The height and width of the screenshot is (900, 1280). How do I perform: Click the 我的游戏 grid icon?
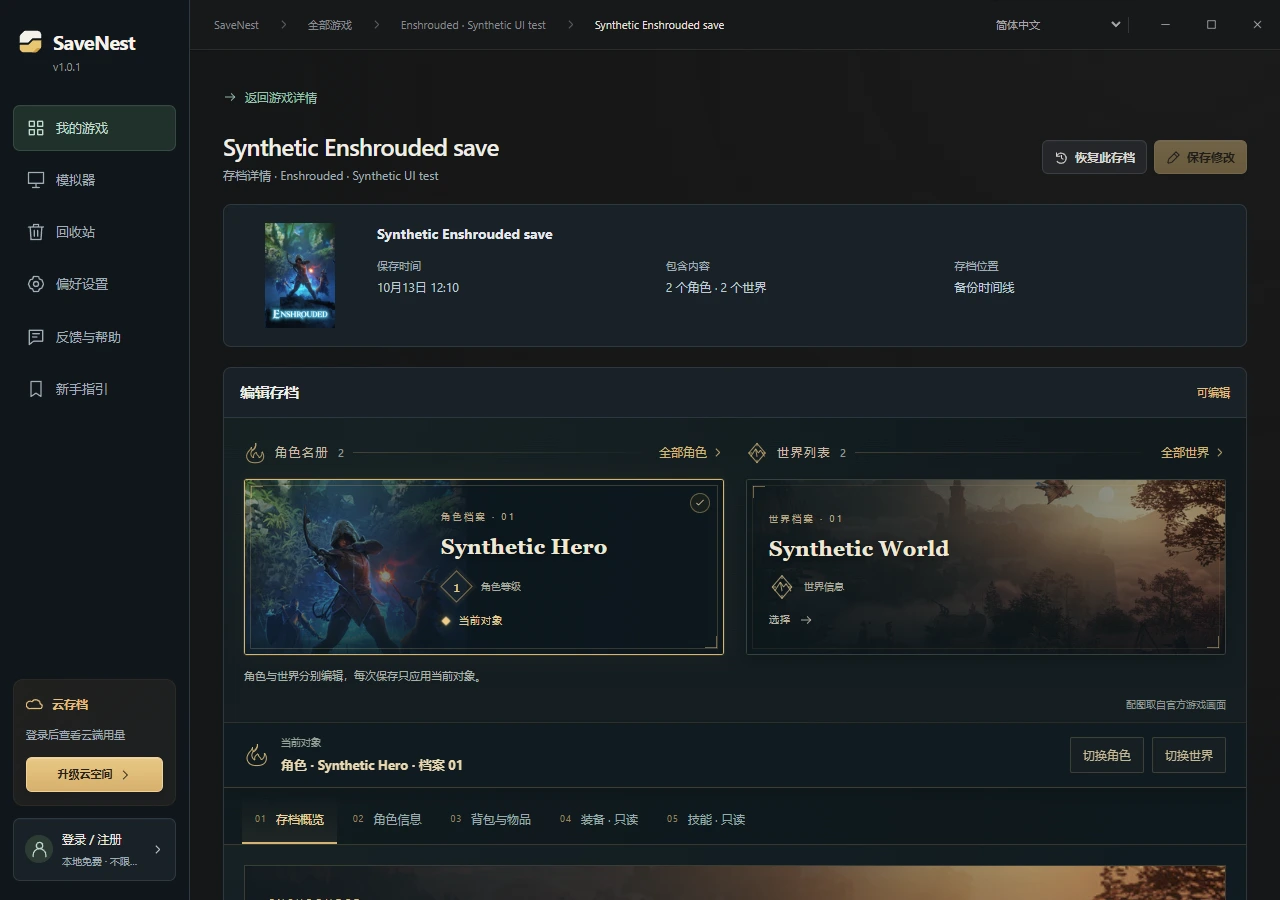pyautogui.click(x=36, y=128)
